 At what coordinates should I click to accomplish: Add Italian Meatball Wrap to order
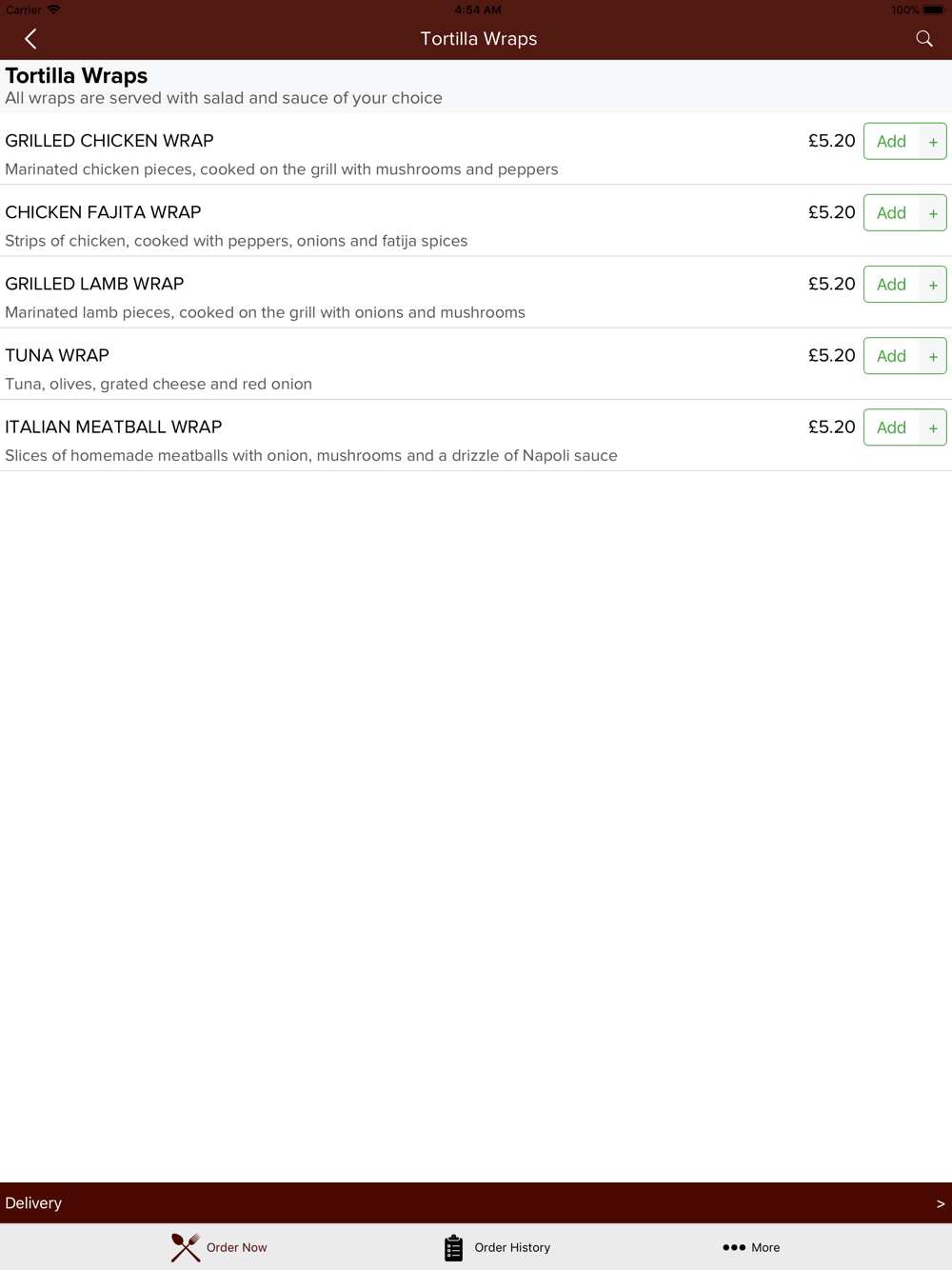[x=892, y=427]
